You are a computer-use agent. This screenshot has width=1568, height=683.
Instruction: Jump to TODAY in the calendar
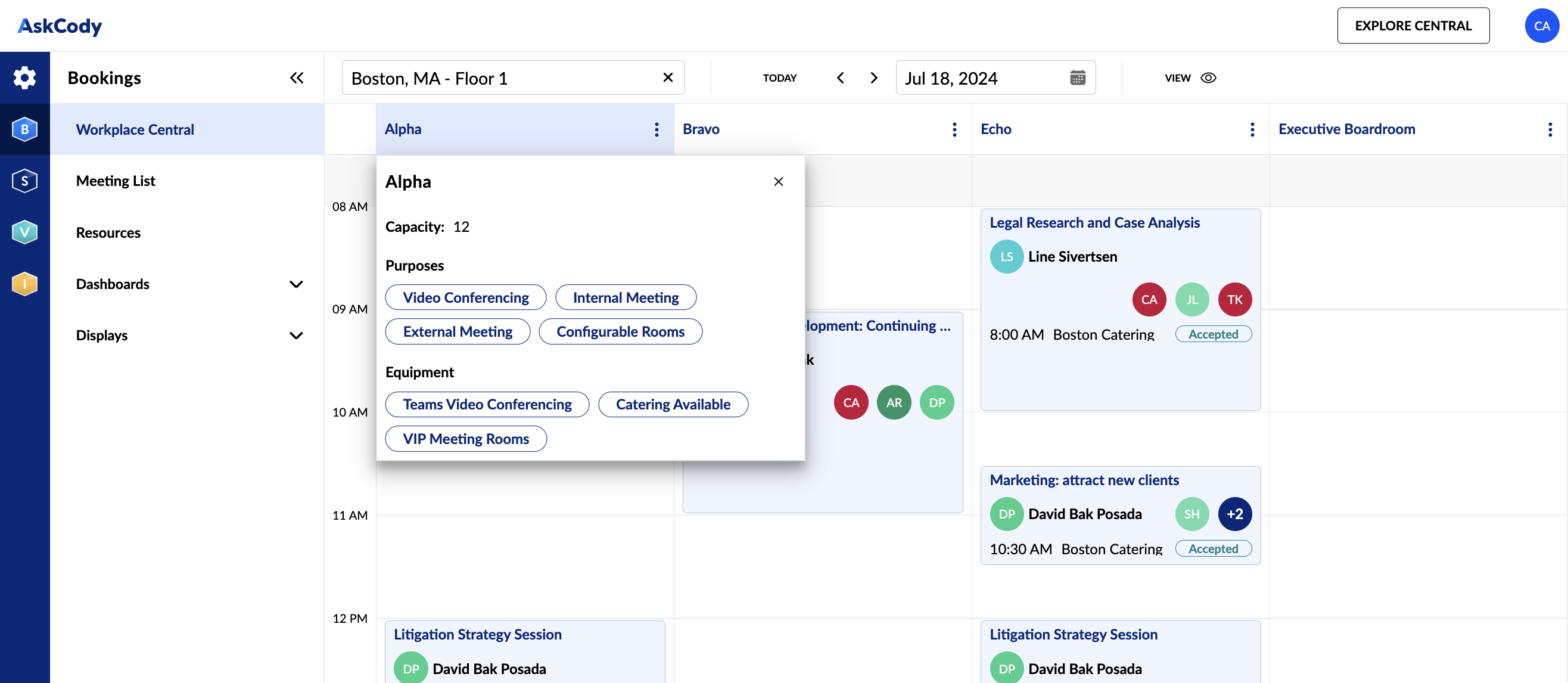pyautogui.click(x=780, y=78)
